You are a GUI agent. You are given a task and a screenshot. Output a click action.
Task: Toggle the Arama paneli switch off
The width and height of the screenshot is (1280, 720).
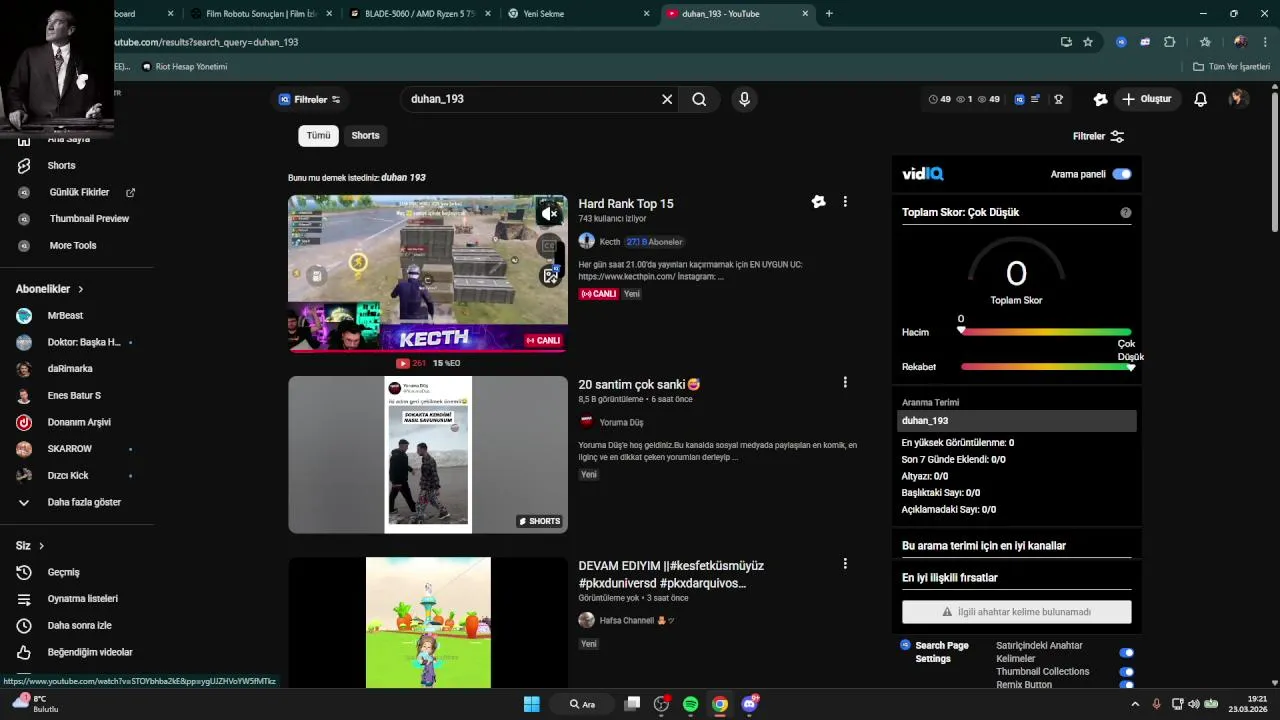point(1122,174)
